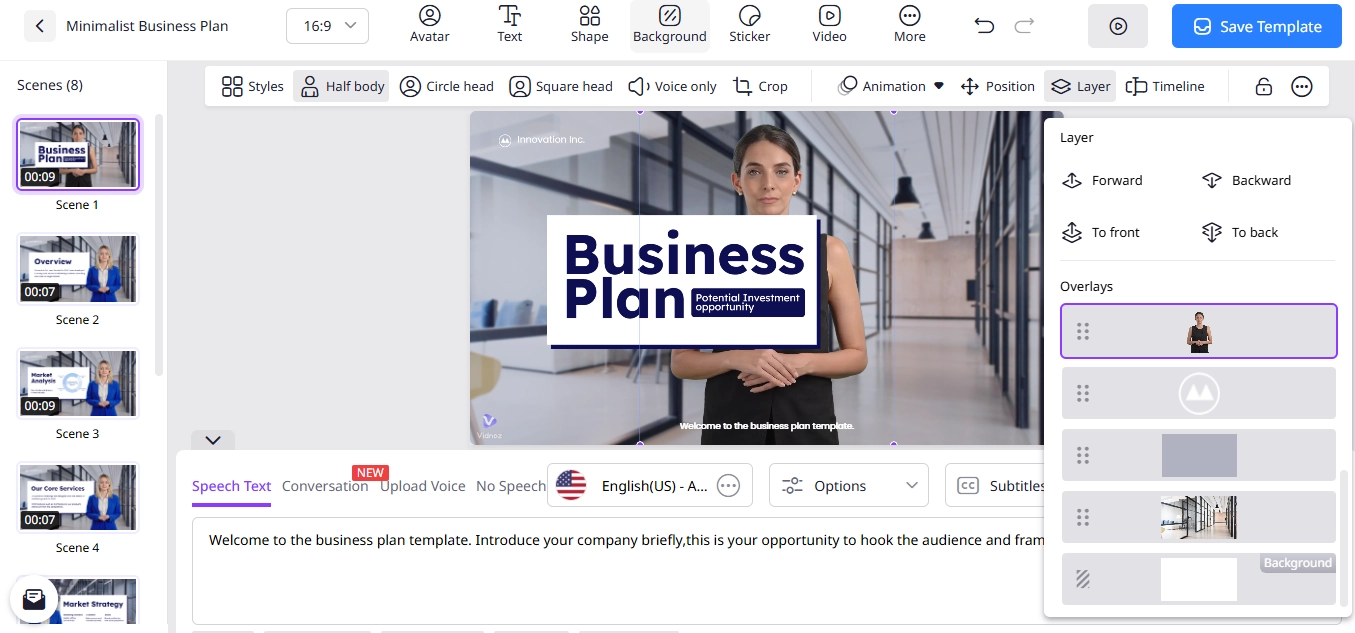Click the undo arrow
This screenshot has width=1355, height=633.
coord(984,26)
